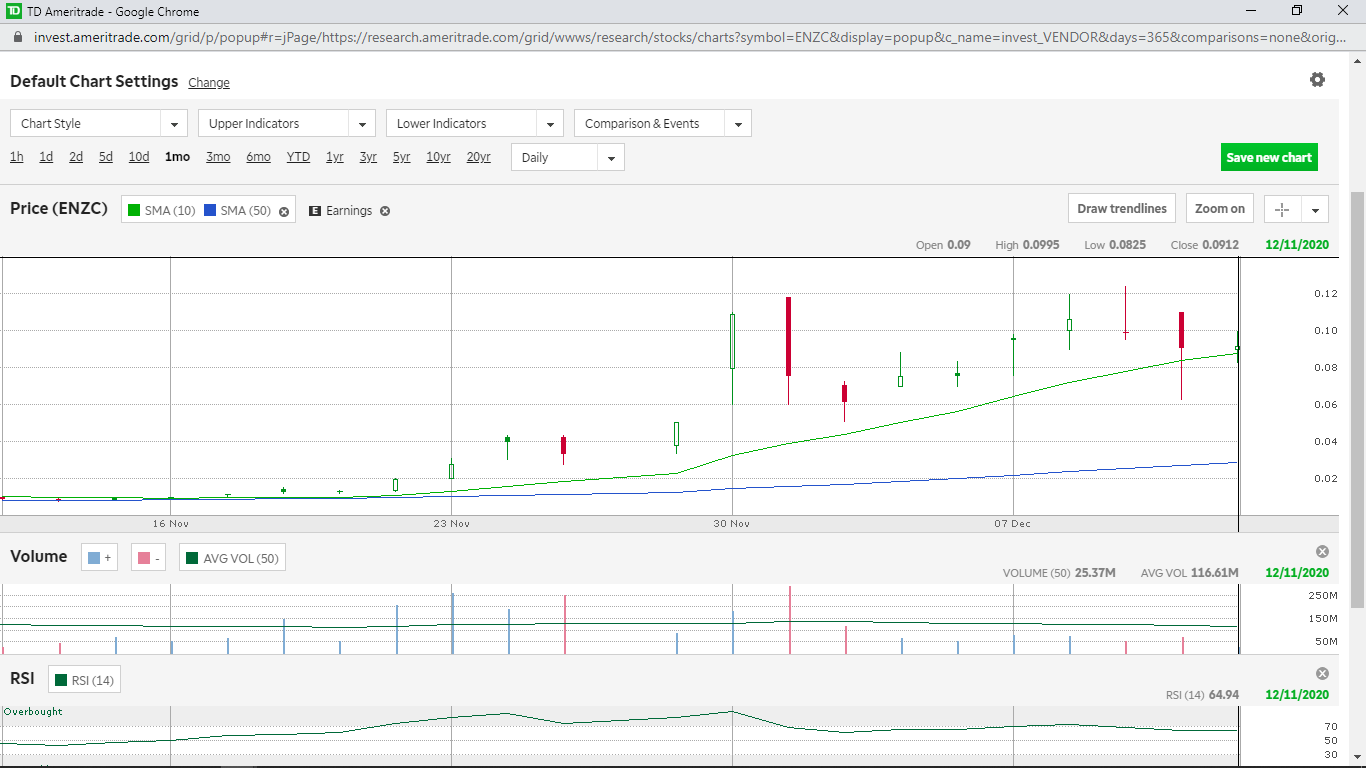The width and height of the screenshot is (1366, 768).
Task: Close the Volume panel
Action: point(1322,552)
